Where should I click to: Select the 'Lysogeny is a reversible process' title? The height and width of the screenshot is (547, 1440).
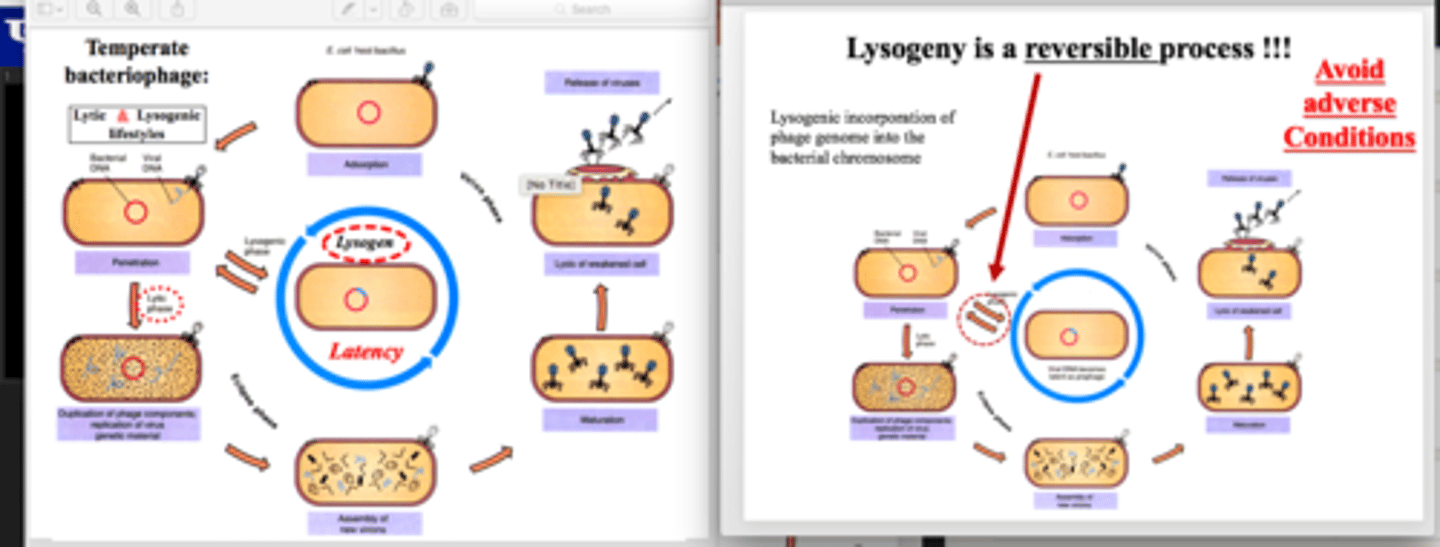click(1068, 48)
